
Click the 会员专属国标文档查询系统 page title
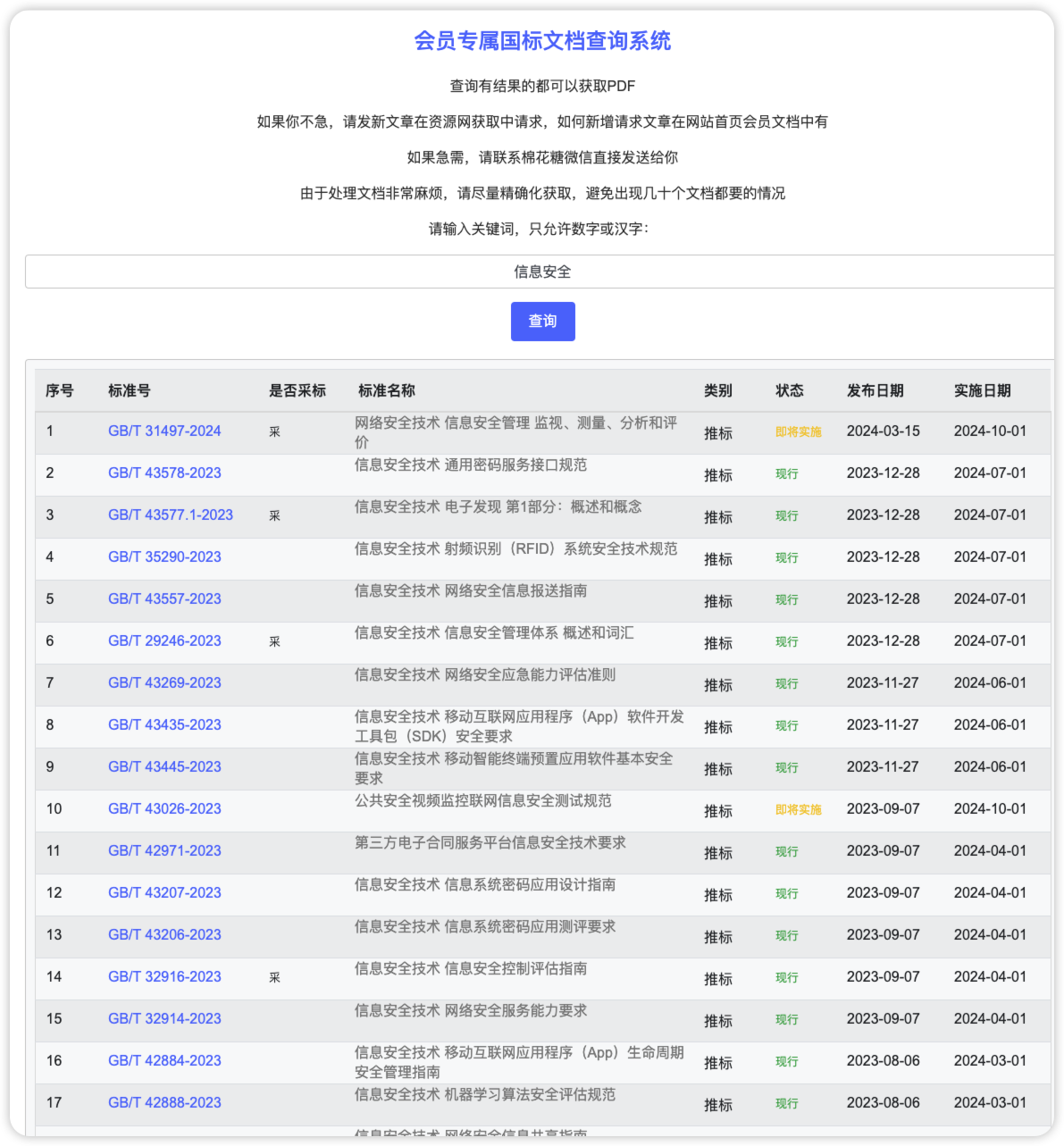(542, 40)
